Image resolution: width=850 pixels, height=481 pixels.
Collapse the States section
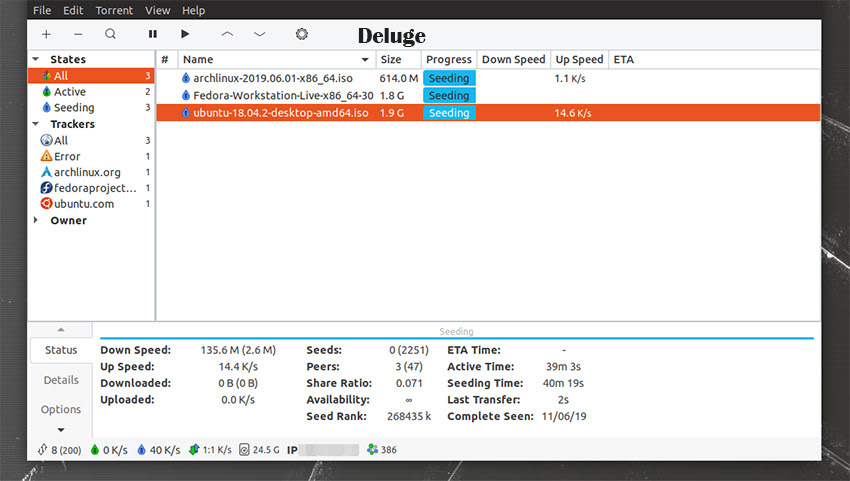pos(36,59)
